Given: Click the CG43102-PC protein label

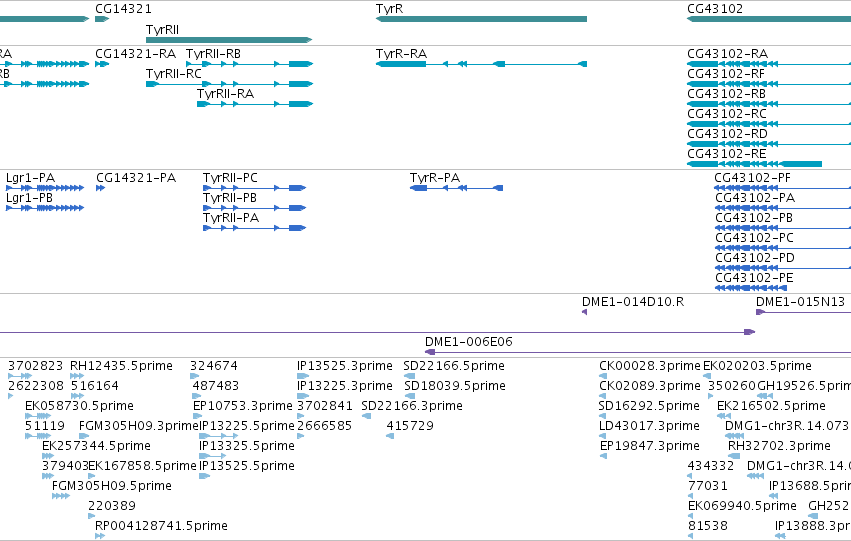Looking at the screenshot, I should pos(754,238).
